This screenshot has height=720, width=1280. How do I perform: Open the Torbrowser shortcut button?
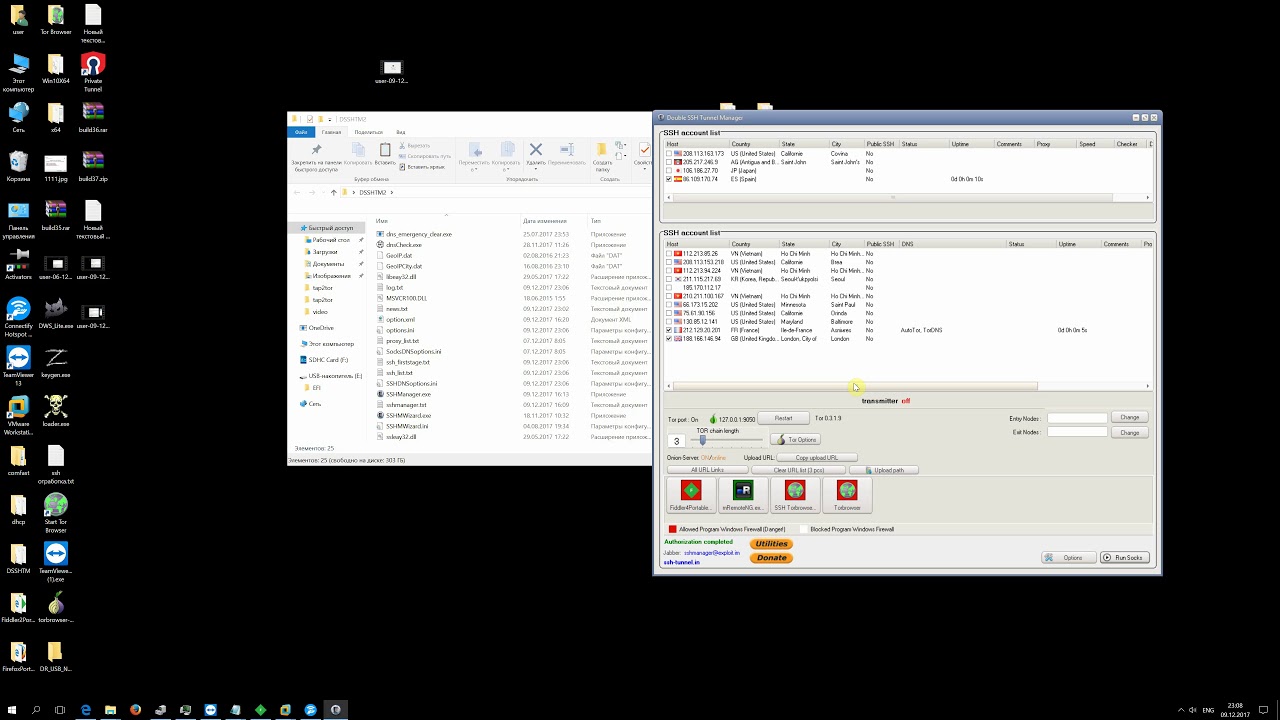[847, 495]
